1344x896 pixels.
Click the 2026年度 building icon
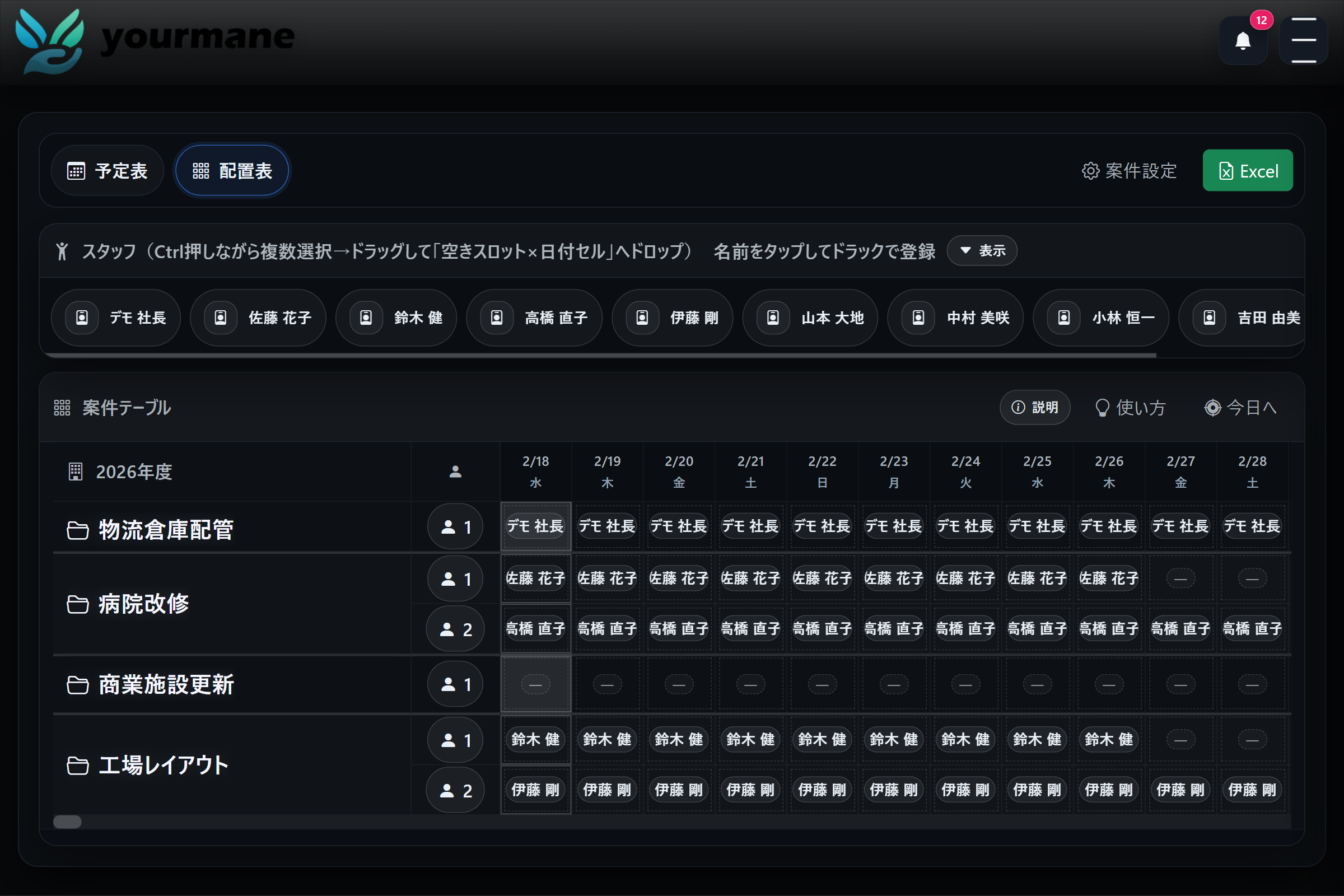click(x=76, y=472)
